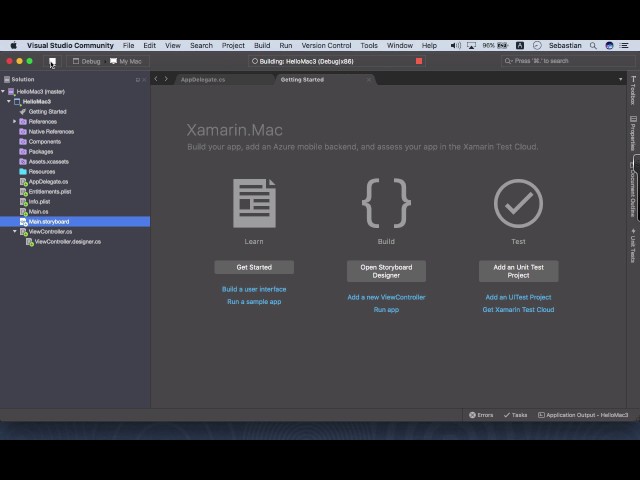Screen dimensions: 640x480
Task: Click the Get Started button
Action: coord(254,267)
